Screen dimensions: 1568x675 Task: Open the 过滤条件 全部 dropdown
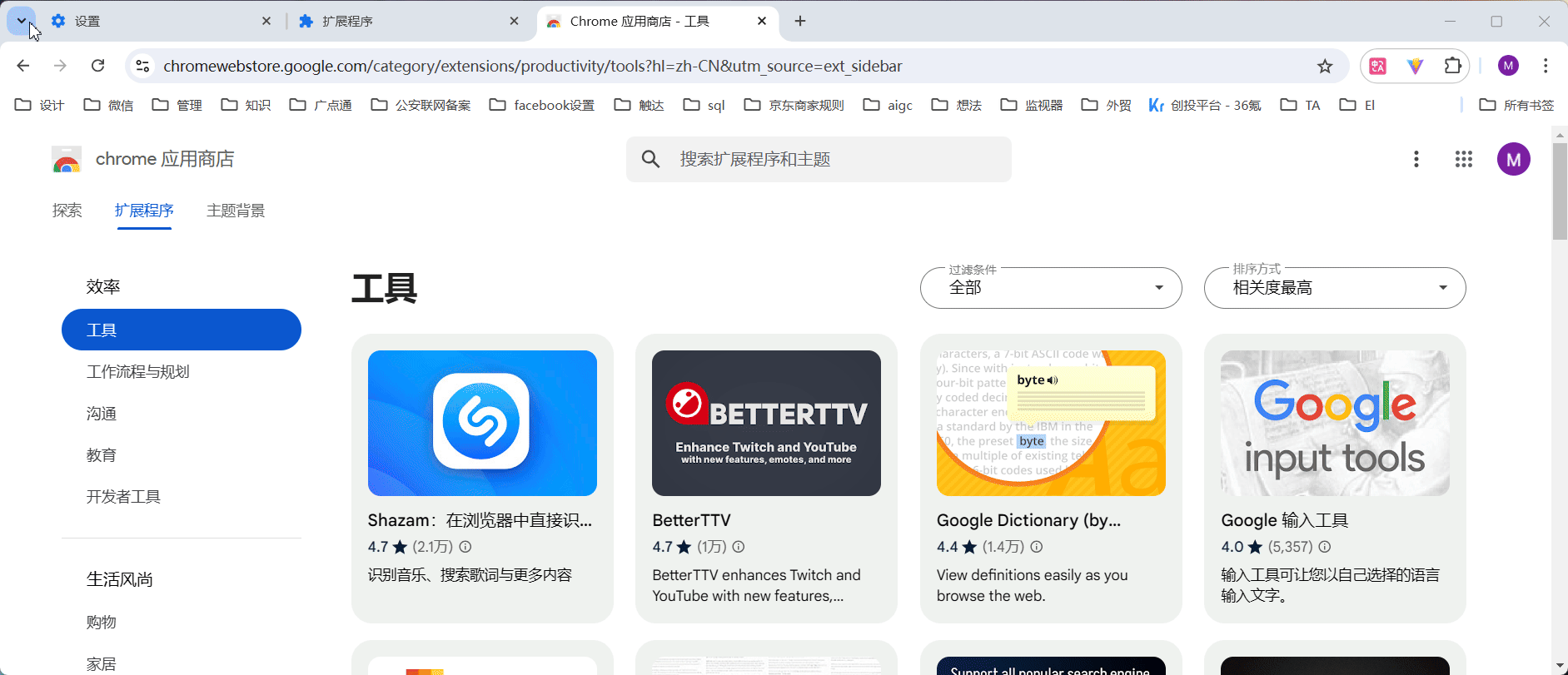[1051, 288]
